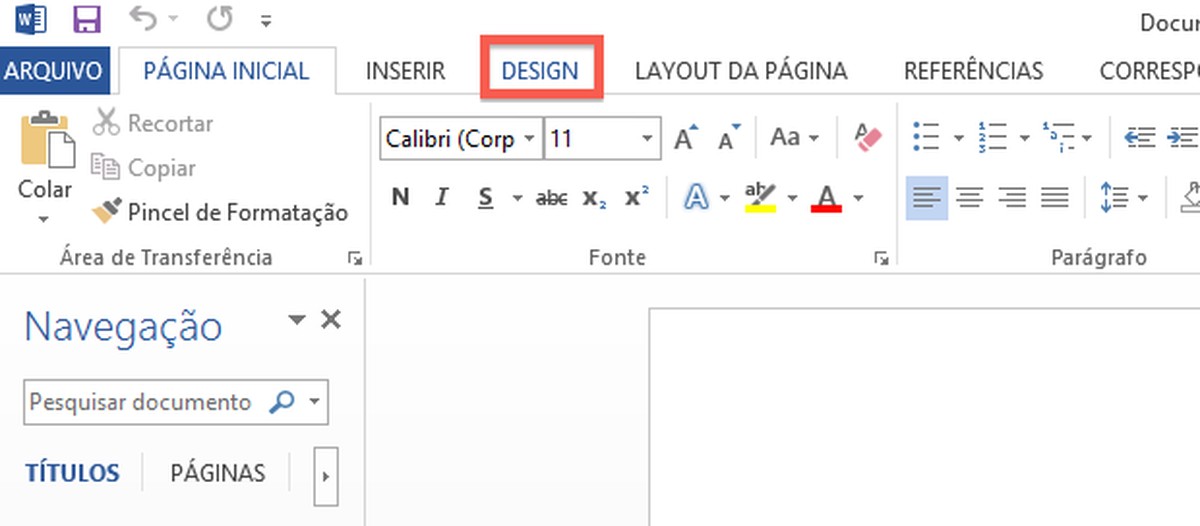The image size is (1200, 526).
Task: Click the Pesquisar documento search field
Action: tap(140, 402)
